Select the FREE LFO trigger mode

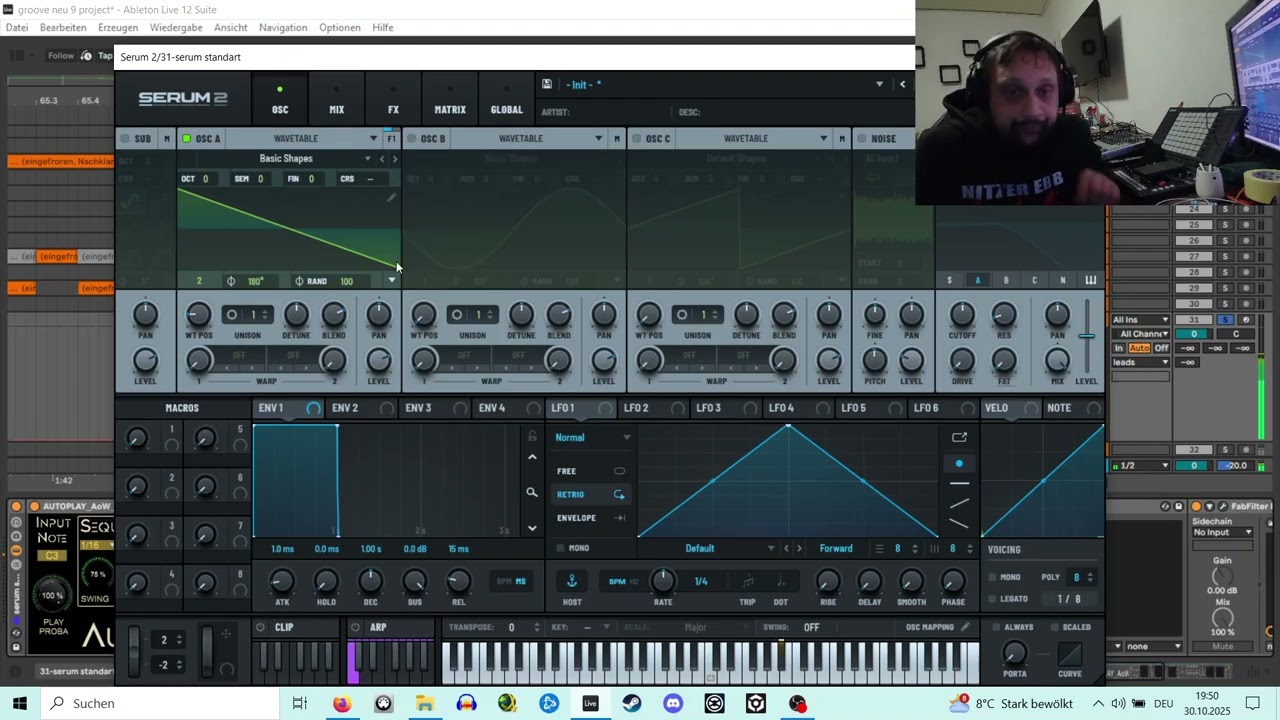pos(591,471)
